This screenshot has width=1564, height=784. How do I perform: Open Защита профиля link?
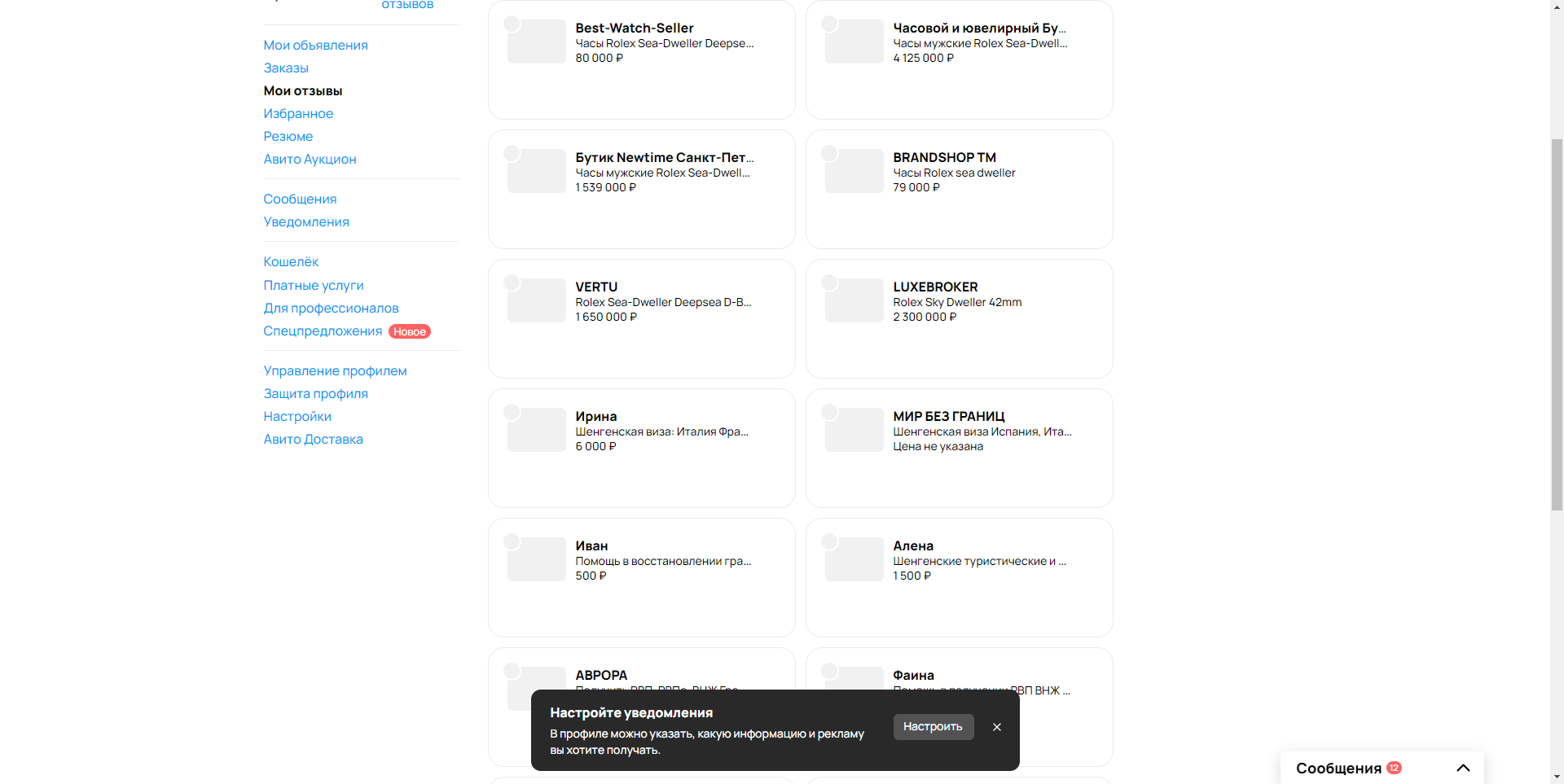315,393
